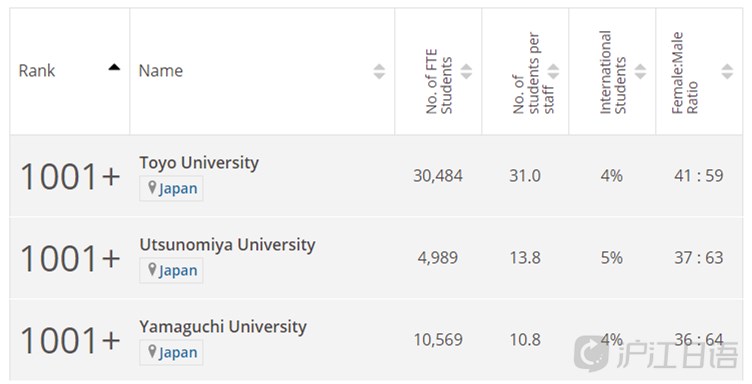Click the Name column header text
This screenshot has width=752, height=384.
161,71
